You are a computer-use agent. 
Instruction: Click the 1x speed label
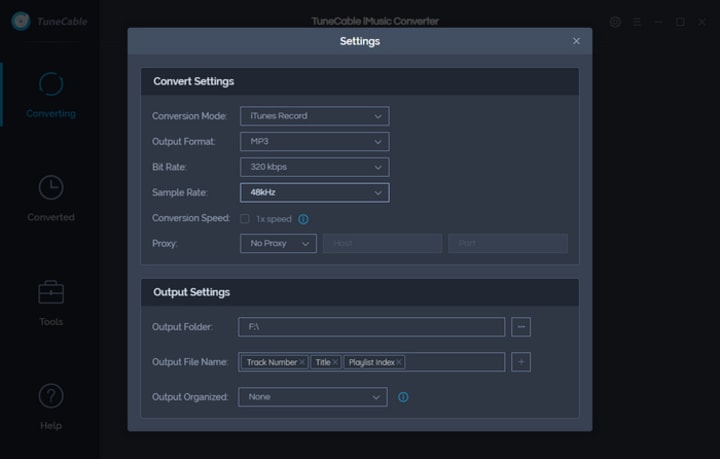(274, 219)
